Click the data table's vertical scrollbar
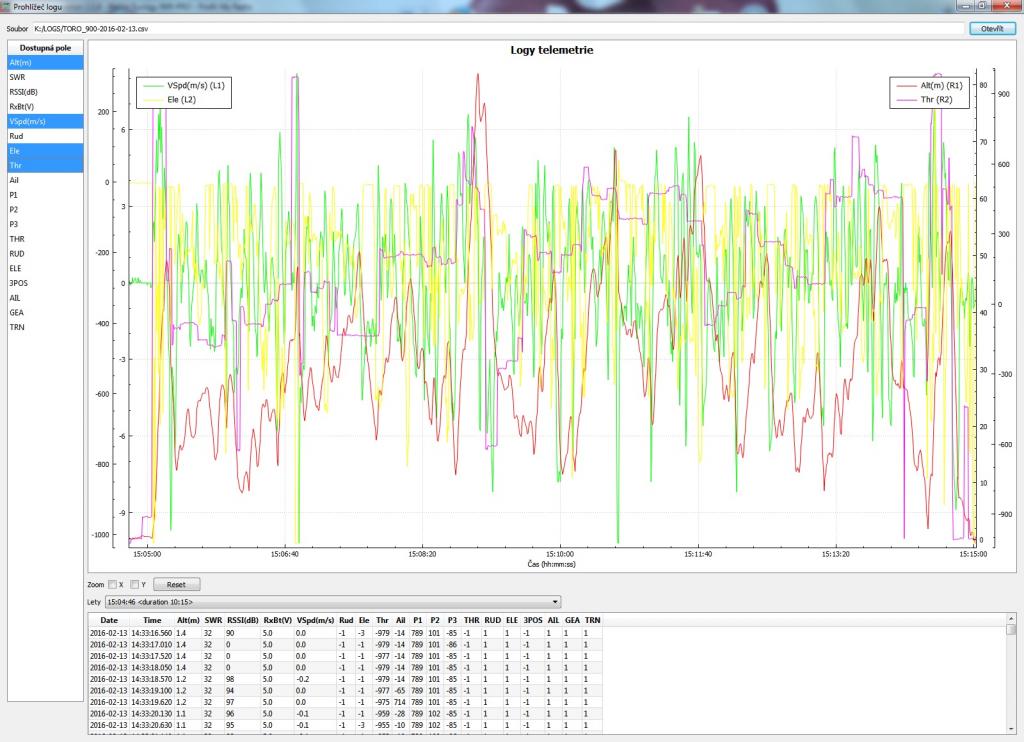 (1011, 680)
